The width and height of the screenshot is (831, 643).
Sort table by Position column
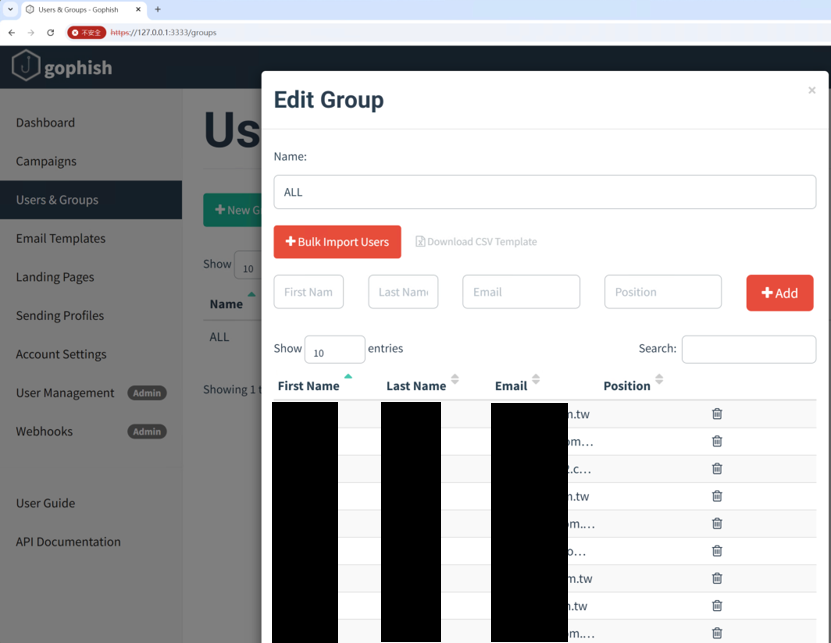(x=633, y=385)
